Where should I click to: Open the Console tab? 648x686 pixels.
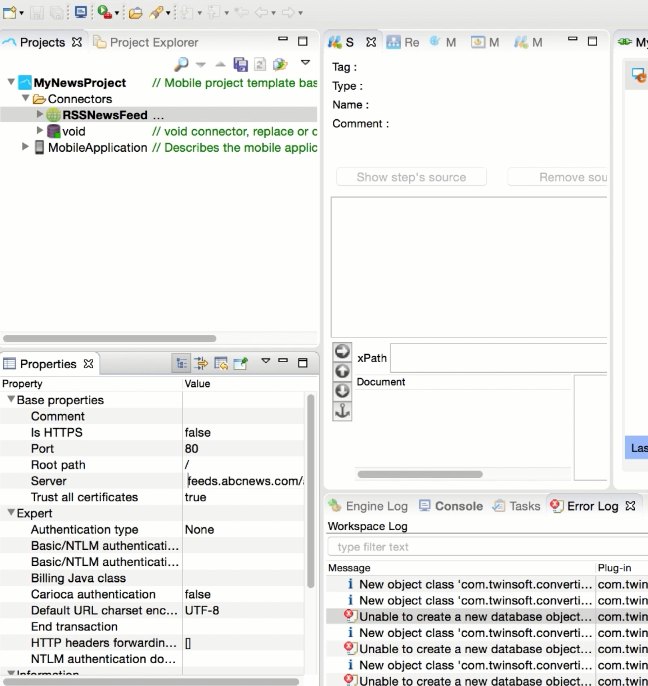(451, 506)
